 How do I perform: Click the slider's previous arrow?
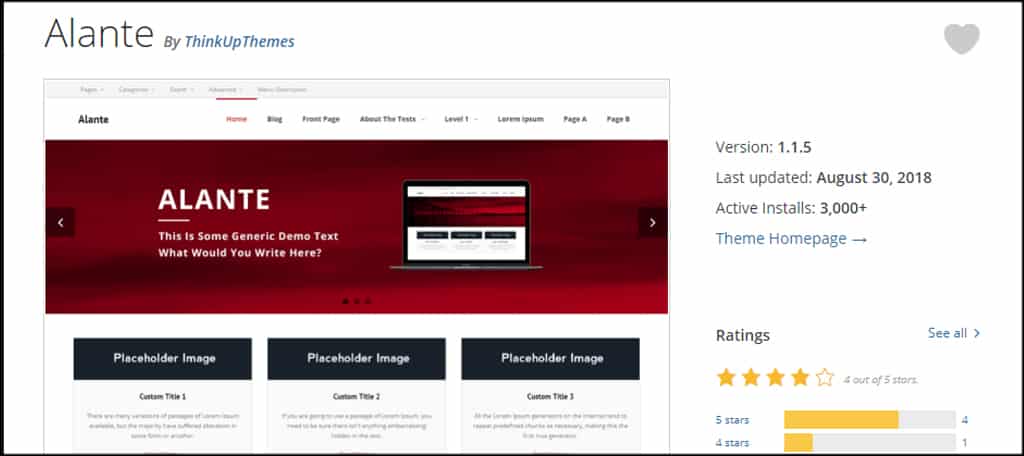60,223
